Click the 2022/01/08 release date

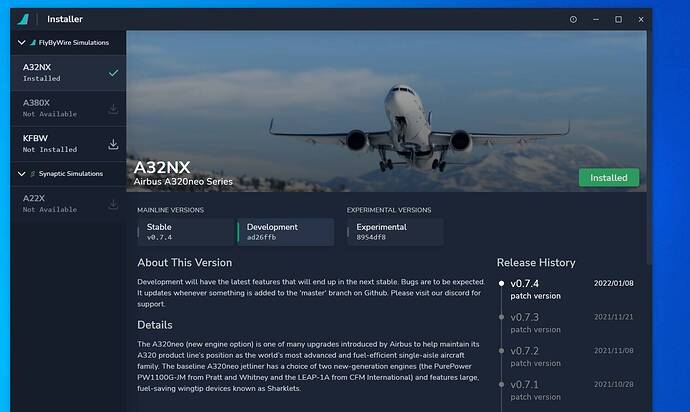613,283
